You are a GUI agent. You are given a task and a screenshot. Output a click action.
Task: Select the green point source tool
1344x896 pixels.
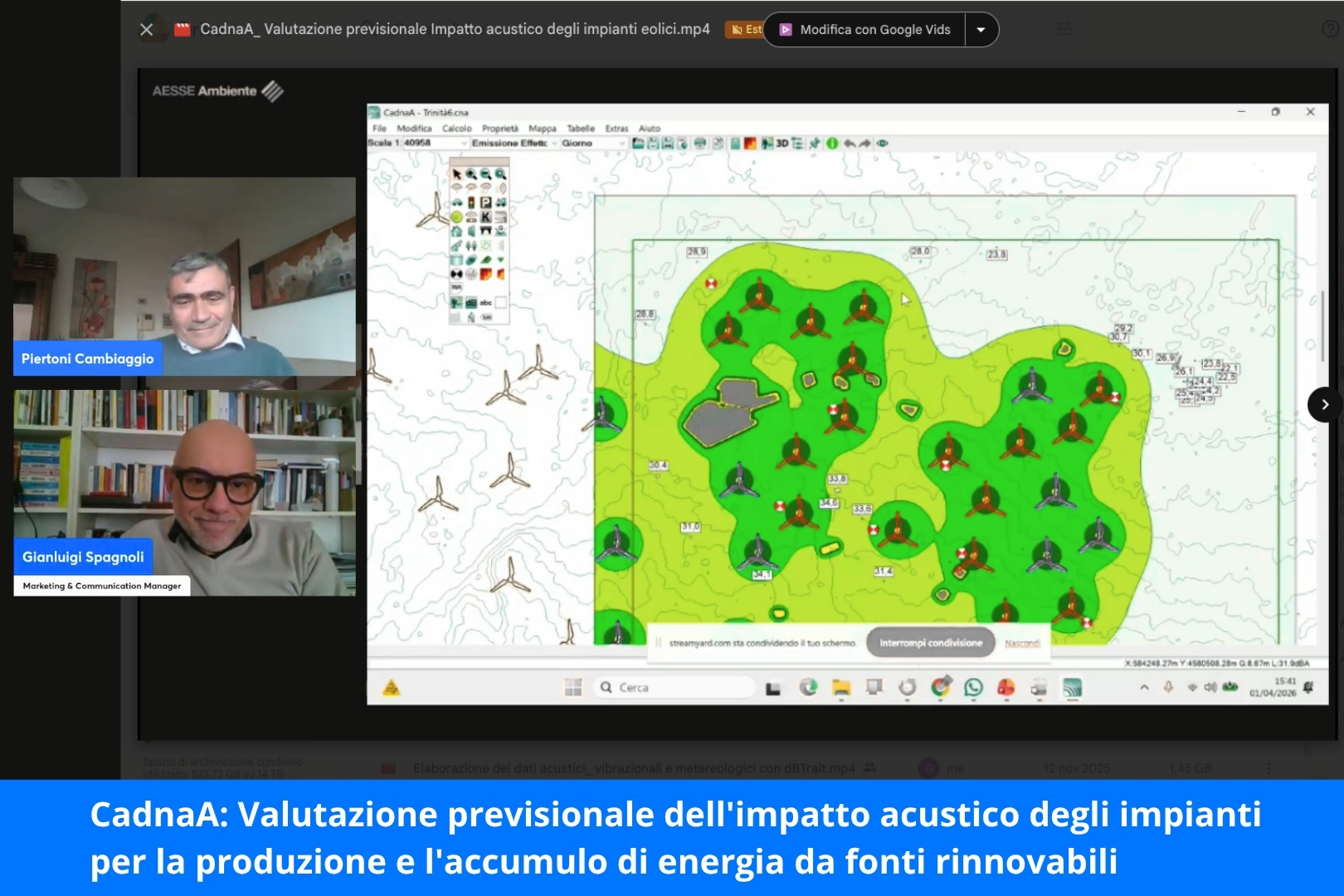pos(457,217)
